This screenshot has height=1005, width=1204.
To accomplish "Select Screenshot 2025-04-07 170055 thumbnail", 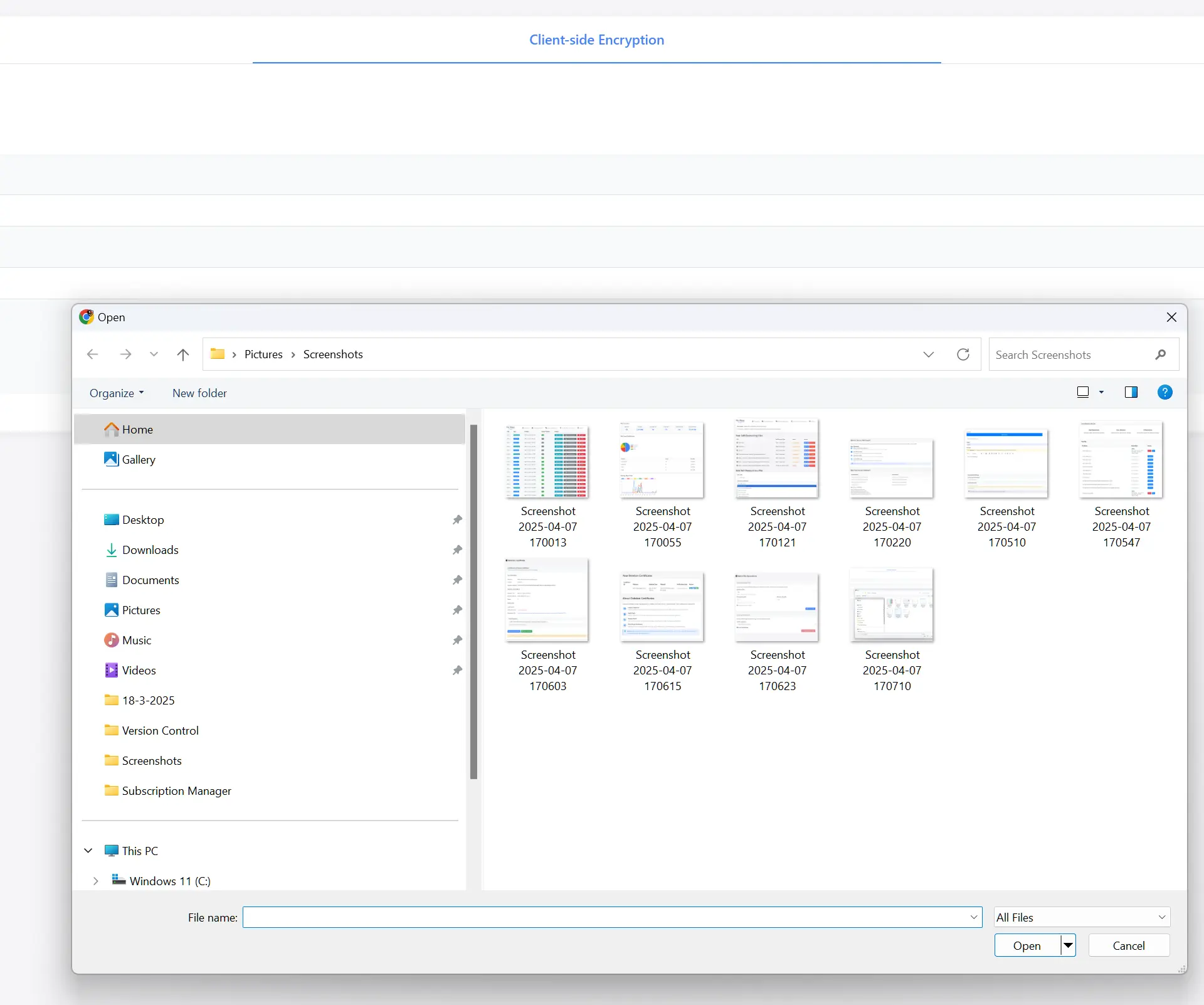I will coord(662,461).
